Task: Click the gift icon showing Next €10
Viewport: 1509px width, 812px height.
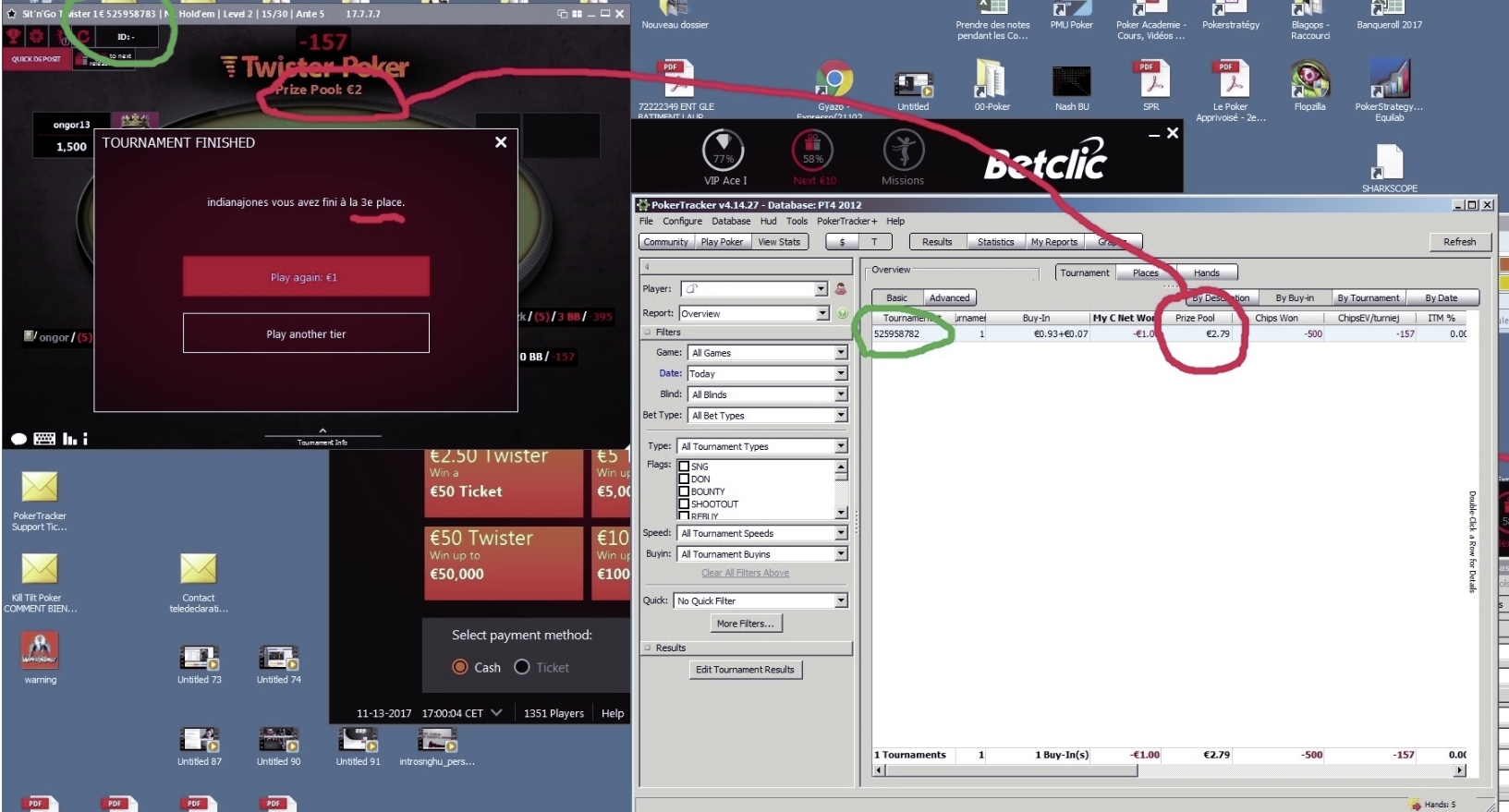Action: [812, 150]
